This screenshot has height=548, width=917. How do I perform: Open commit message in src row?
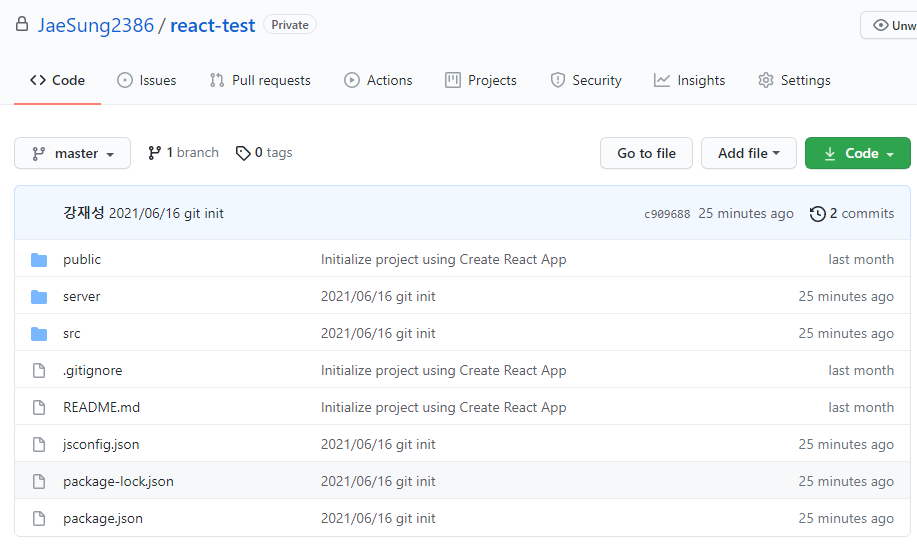pos(378,333)
